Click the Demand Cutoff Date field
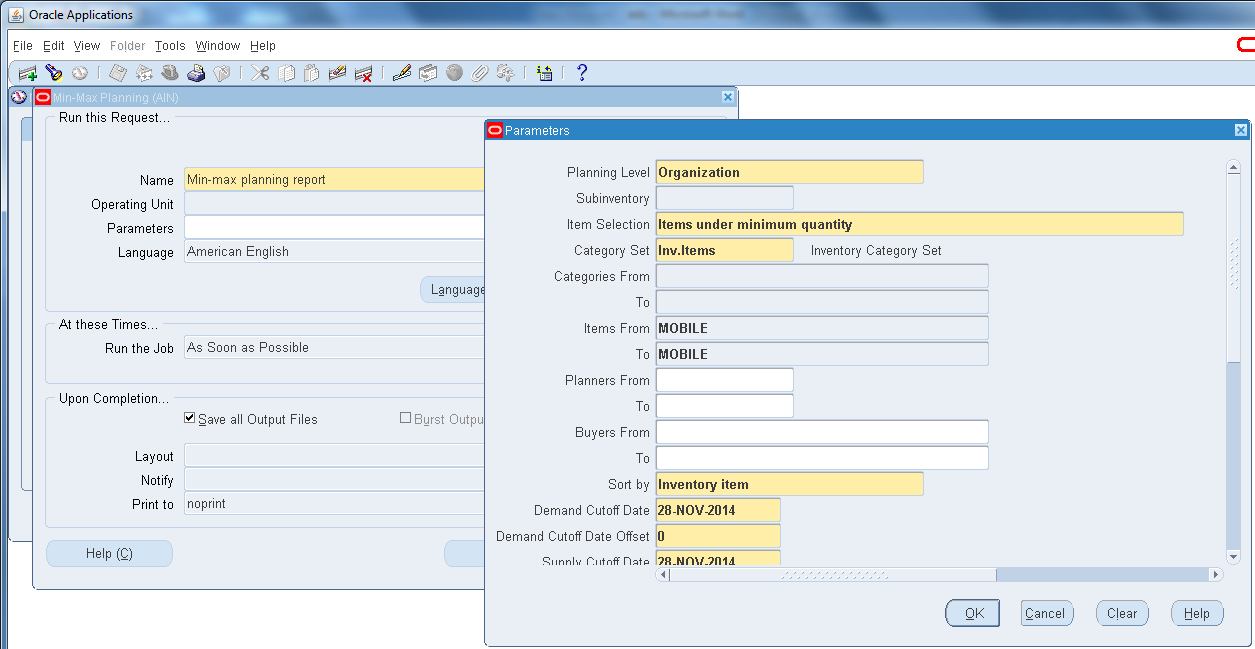Viewport: 1255px width, 649px height. [x=717, y=510]
